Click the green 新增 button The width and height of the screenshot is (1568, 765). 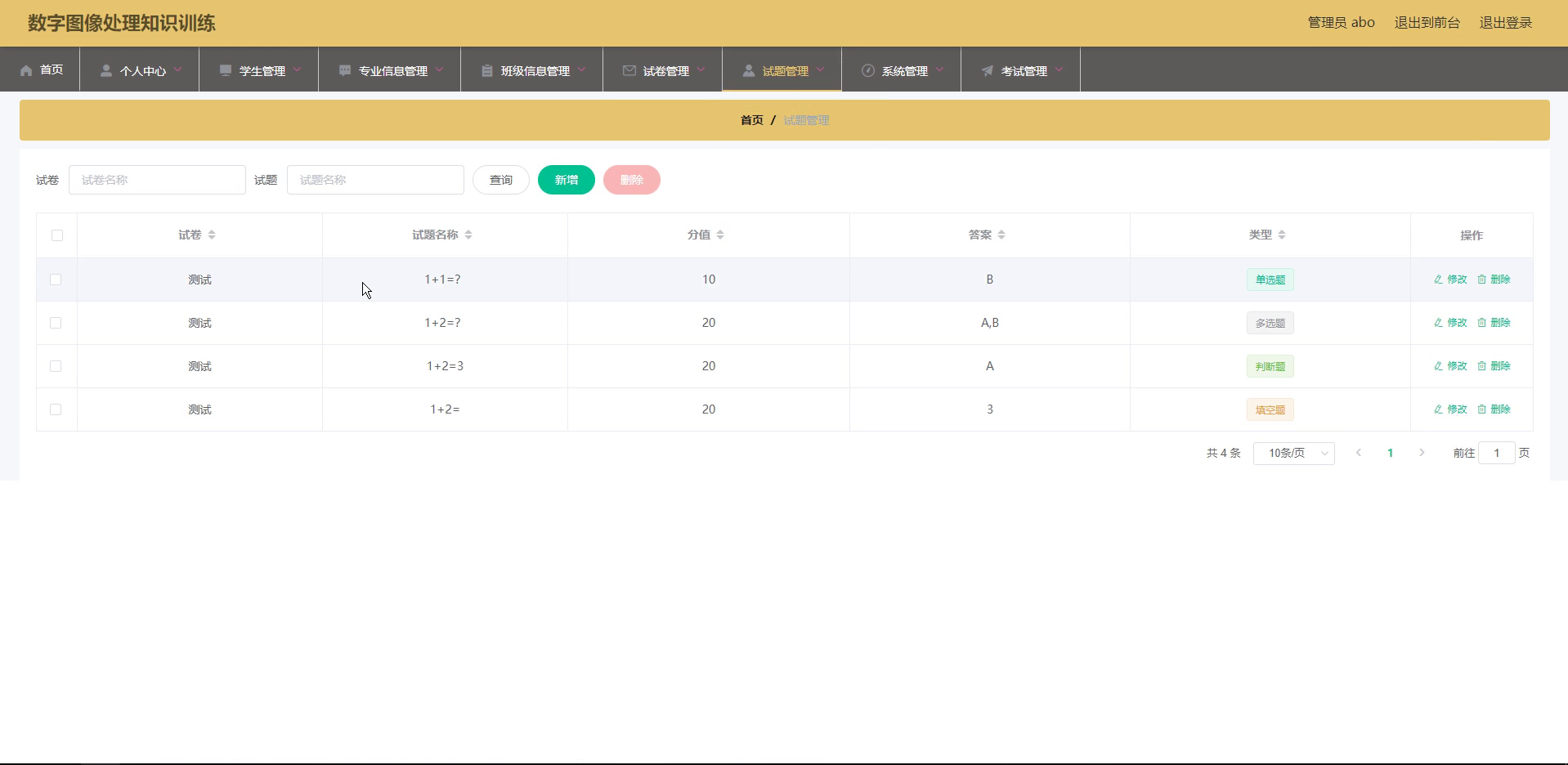click(567, 180)
